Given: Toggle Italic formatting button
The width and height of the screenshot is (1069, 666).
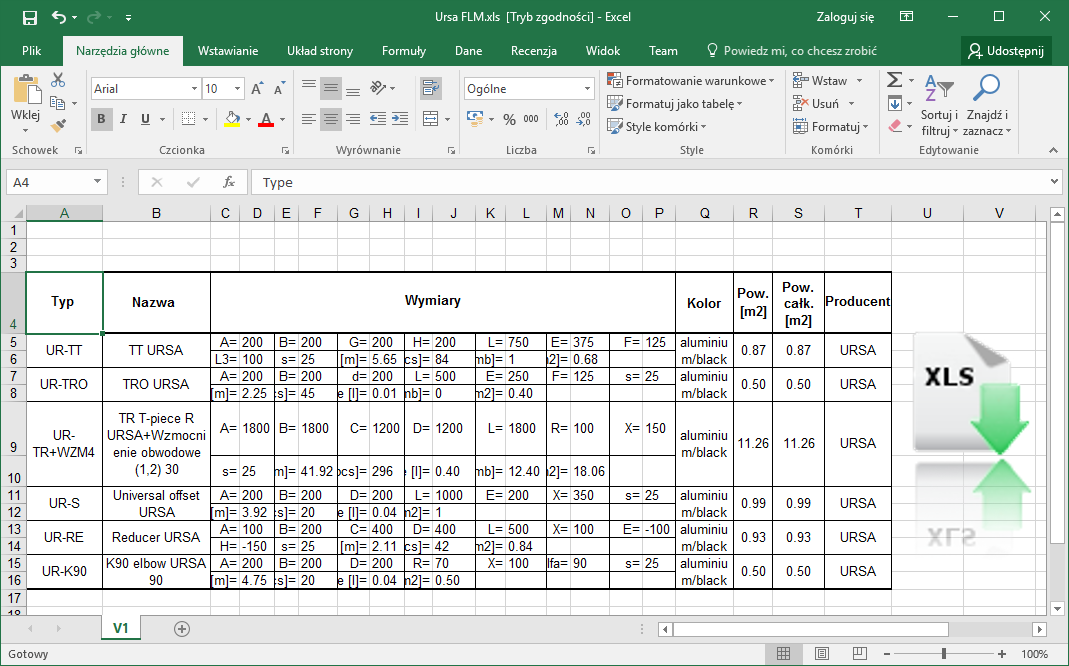Looking at the screenshot, I should pyautogui.click(x=124, y=120).
